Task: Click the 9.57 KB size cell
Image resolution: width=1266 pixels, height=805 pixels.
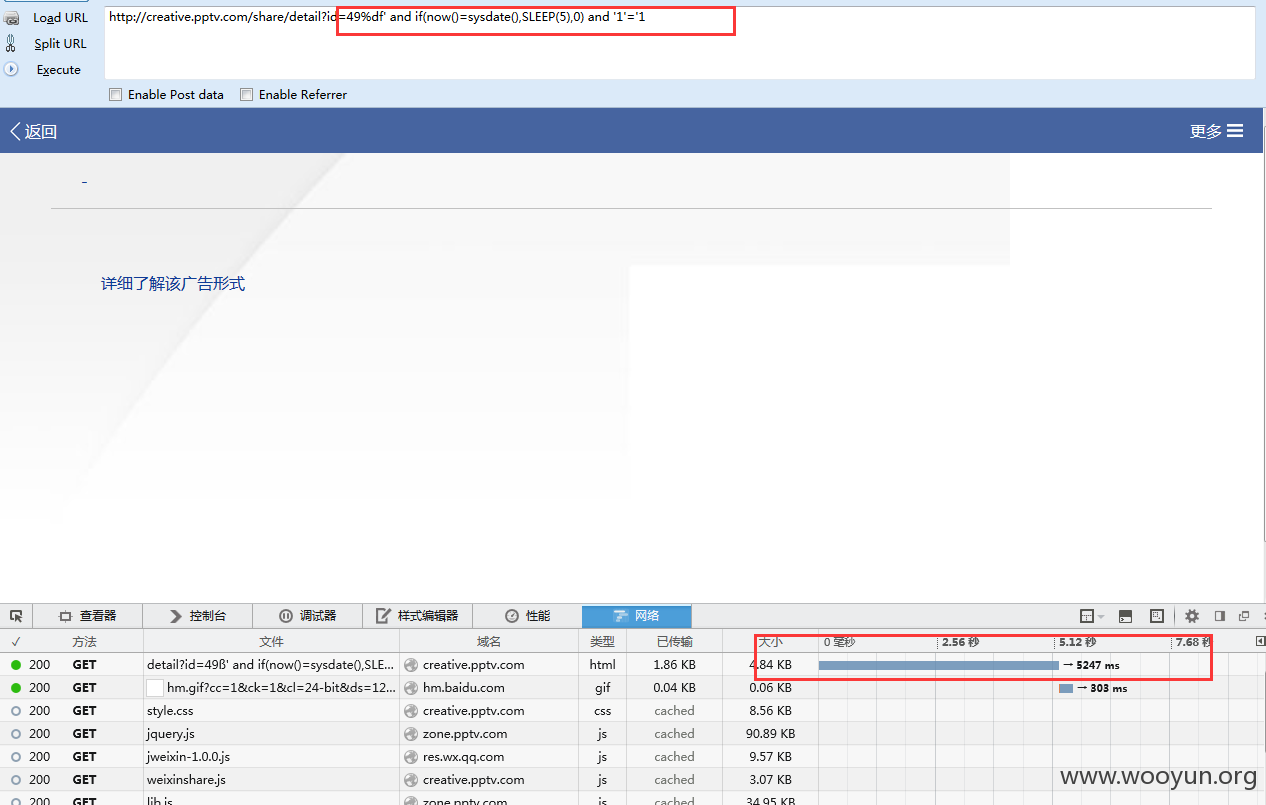Action: click(x=771, y=757)
